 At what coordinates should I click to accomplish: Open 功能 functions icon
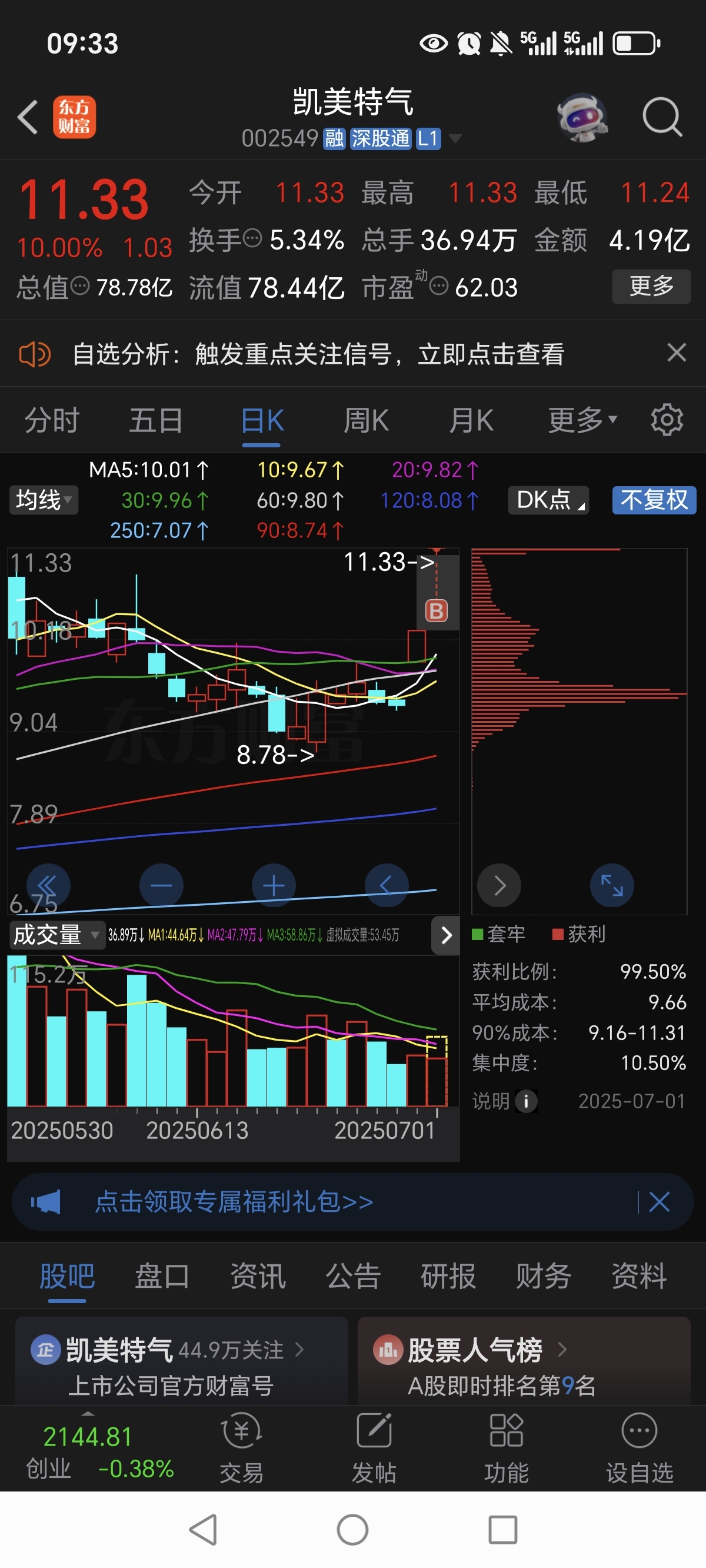click(507, 1448)
